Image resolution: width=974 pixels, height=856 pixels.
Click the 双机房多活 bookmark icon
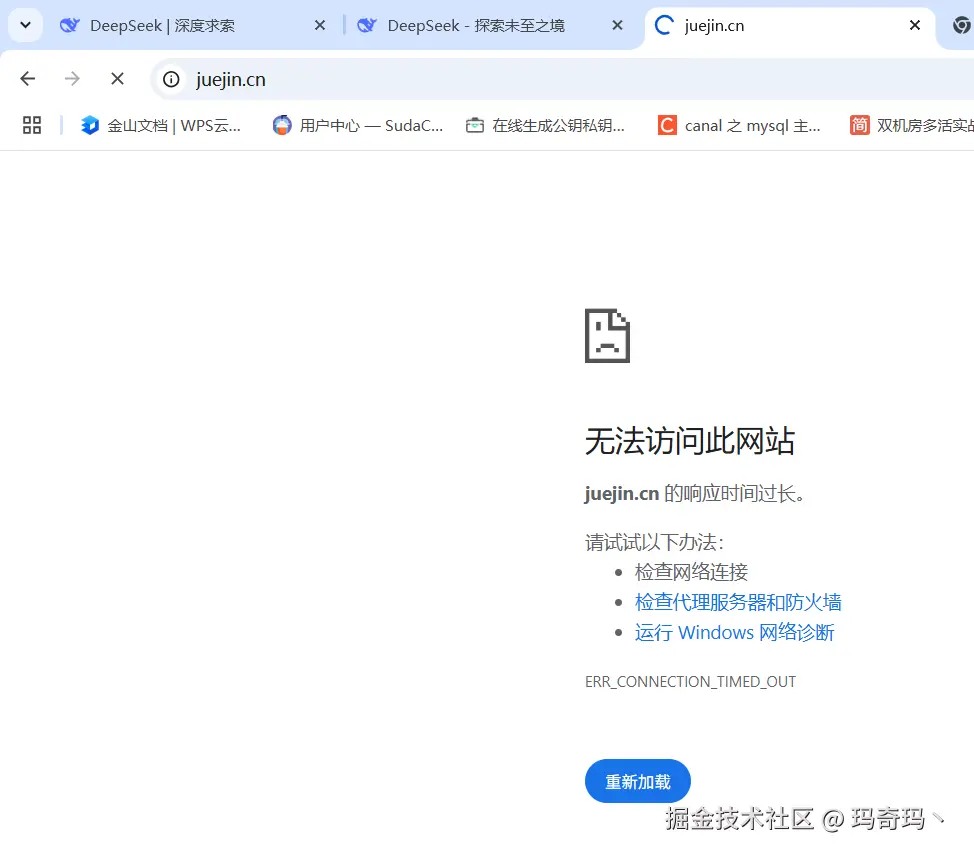859,125
